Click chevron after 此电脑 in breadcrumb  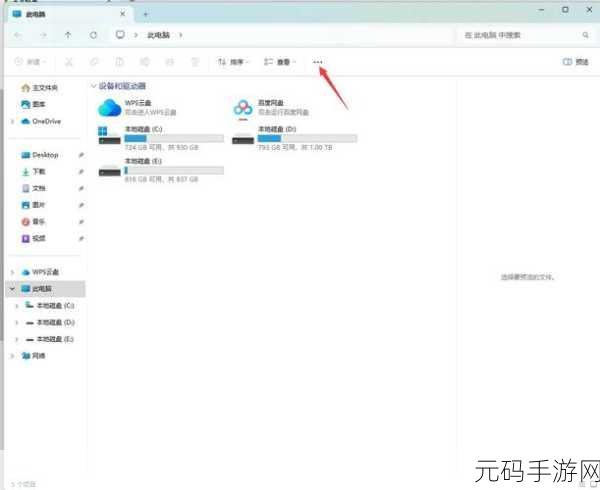pos(181,35)
